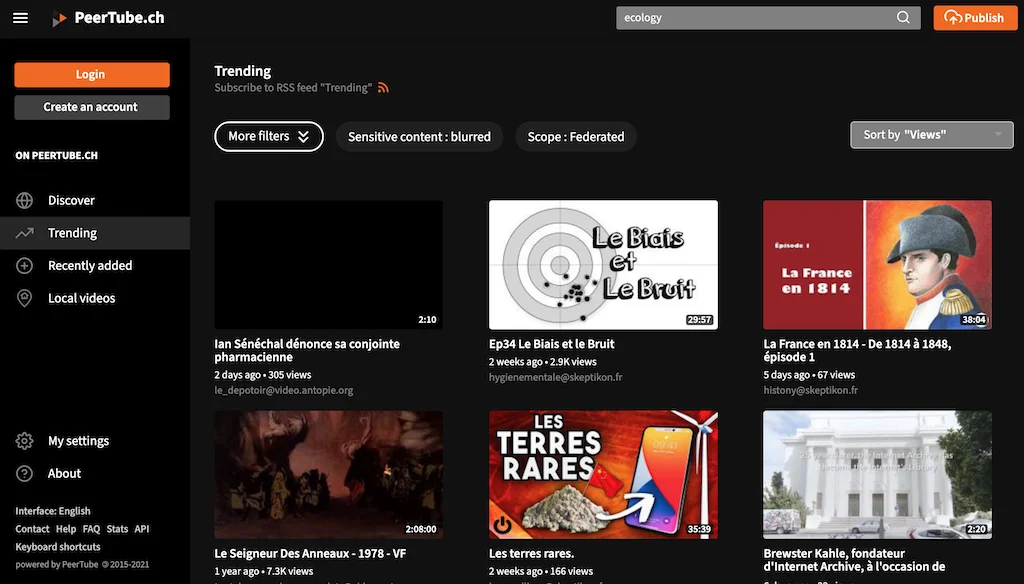Click title Ian Sénéchal dénonce sa conjointe
The width and height of the screenshot is (1024, 584).
pyautogui.click(x=307, y=351)
